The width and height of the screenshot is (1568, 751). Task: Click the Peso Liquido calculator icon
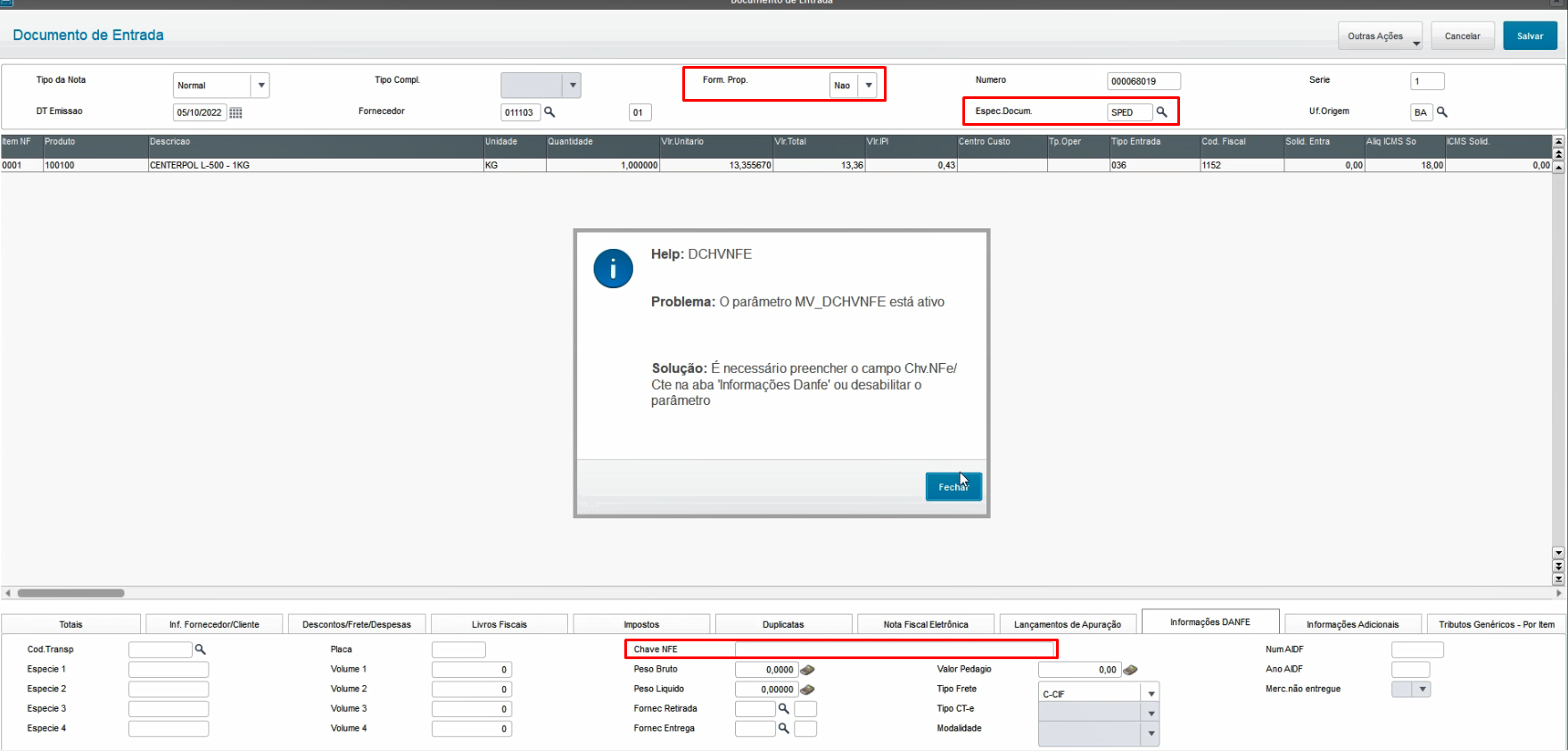click(807, 689)
